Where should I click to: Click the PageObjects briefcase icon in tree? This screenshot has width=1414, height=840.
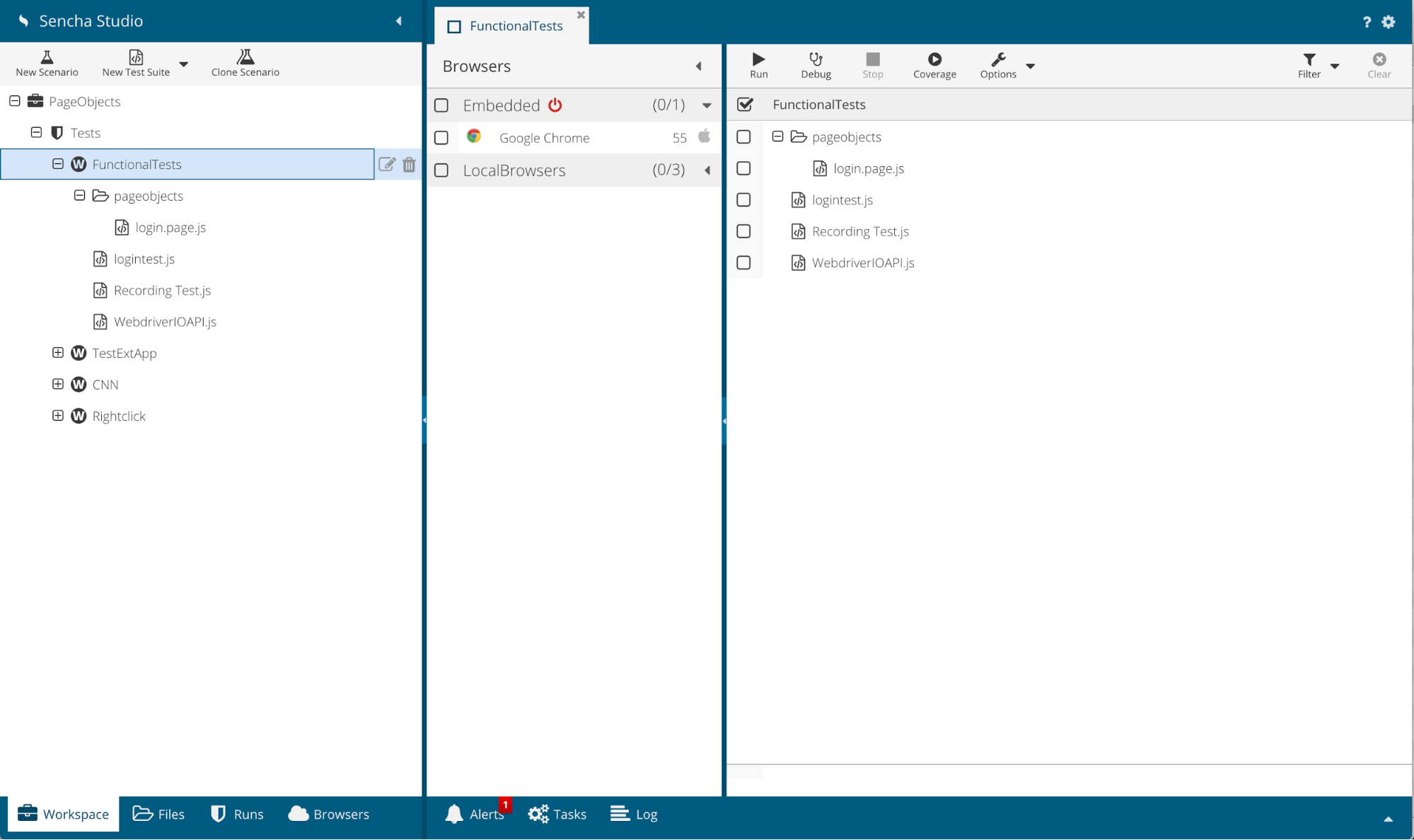pos(35,100)
